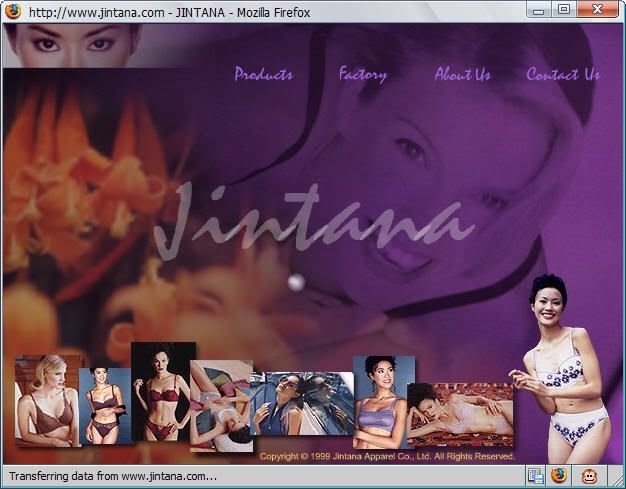Select the Contact Us link
The image size is (626, 489).
pos(563,74)
